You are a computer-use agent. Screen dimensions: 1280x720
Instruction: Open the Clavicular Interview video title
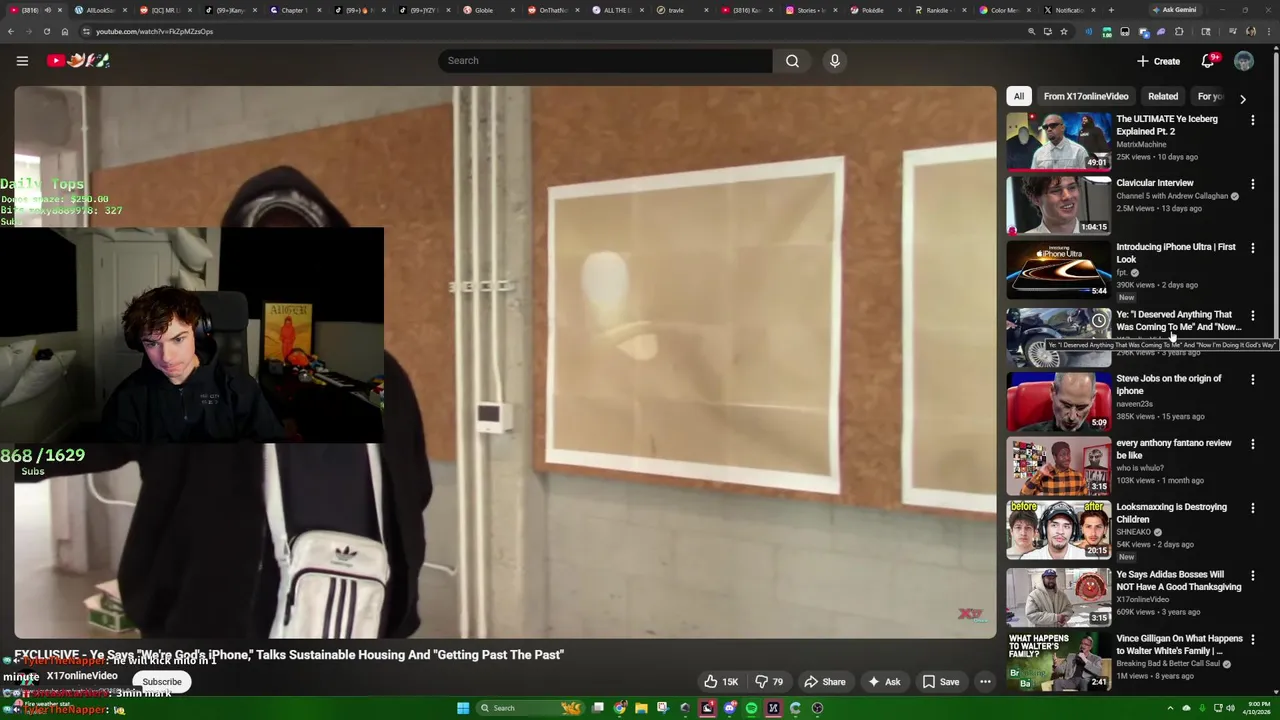pos(1155,183)
